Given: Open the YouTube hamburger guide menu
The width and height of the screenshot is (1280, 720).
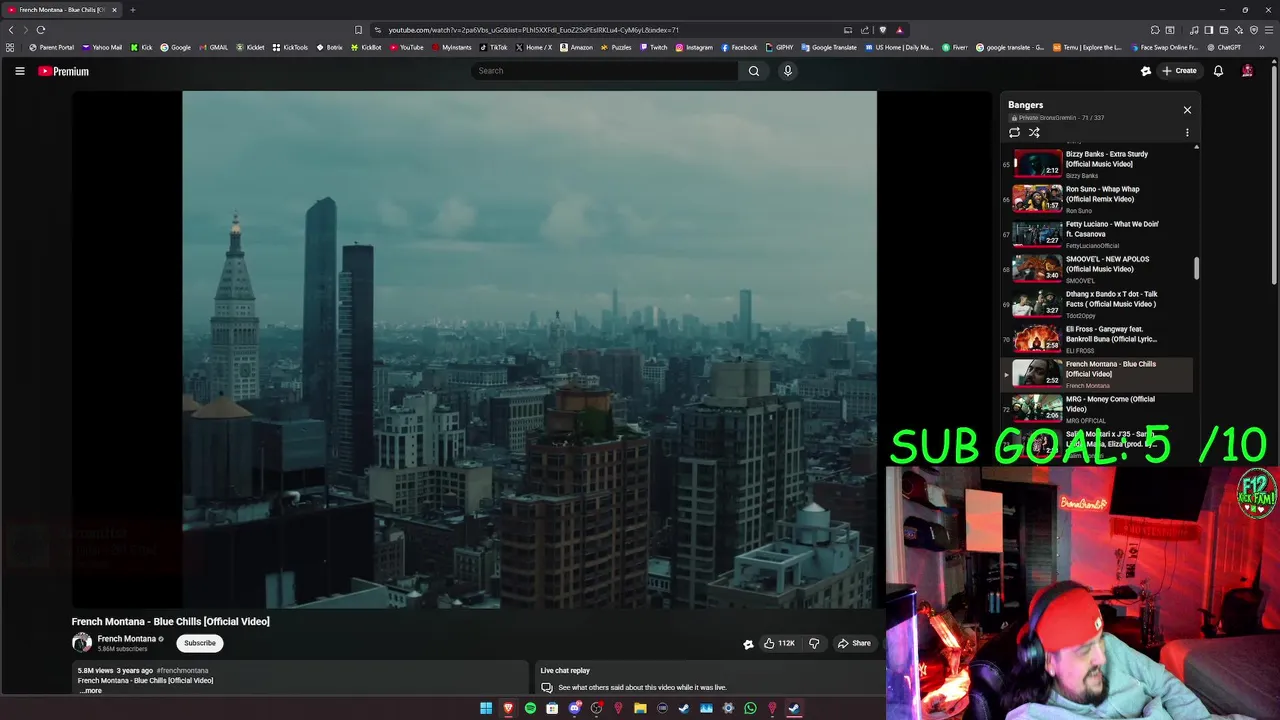Looking at the screenshot, I should click(19, 71).
